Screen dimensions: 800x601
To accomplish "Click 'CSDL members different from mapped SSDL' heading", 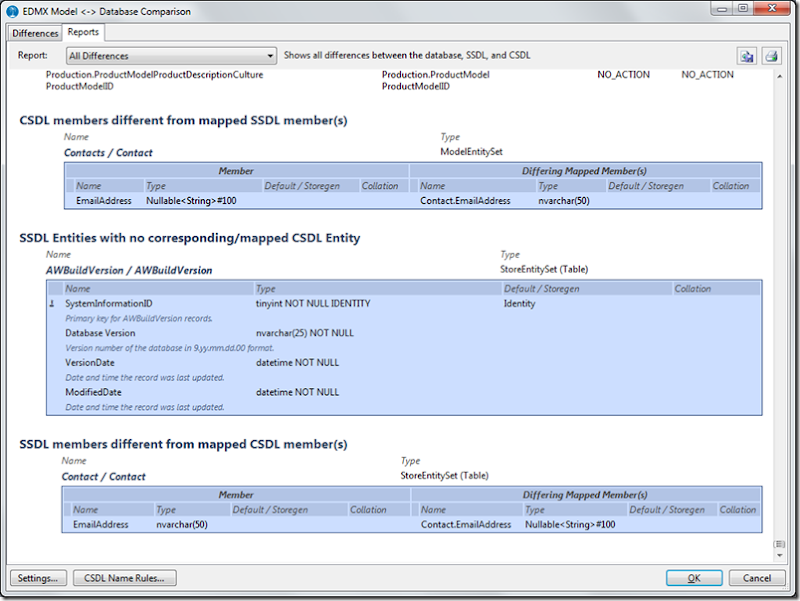I will (183, 120).
